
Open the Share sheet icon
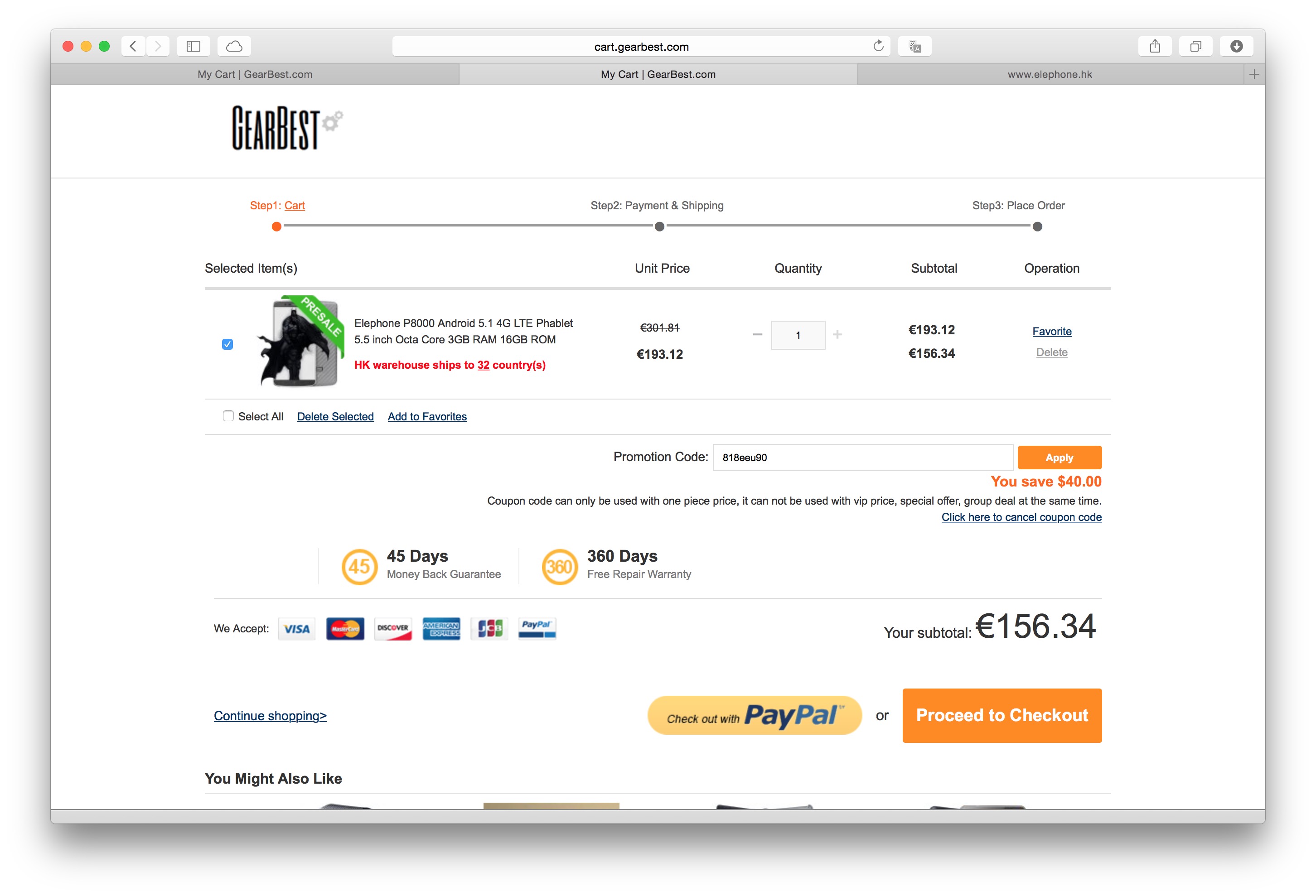1155,46
